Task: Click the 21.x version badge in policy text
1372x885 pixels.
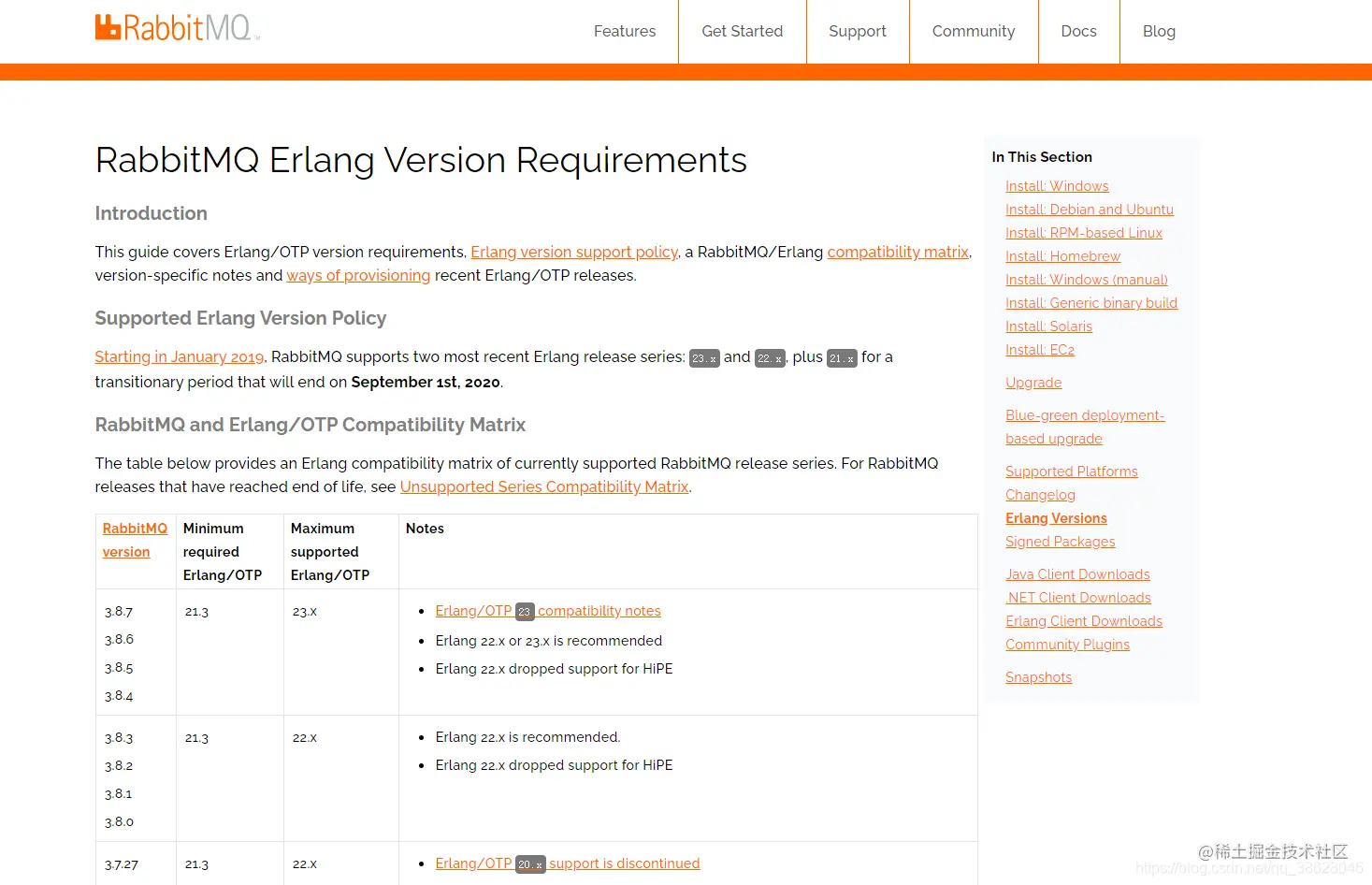Action: (842, 358)
